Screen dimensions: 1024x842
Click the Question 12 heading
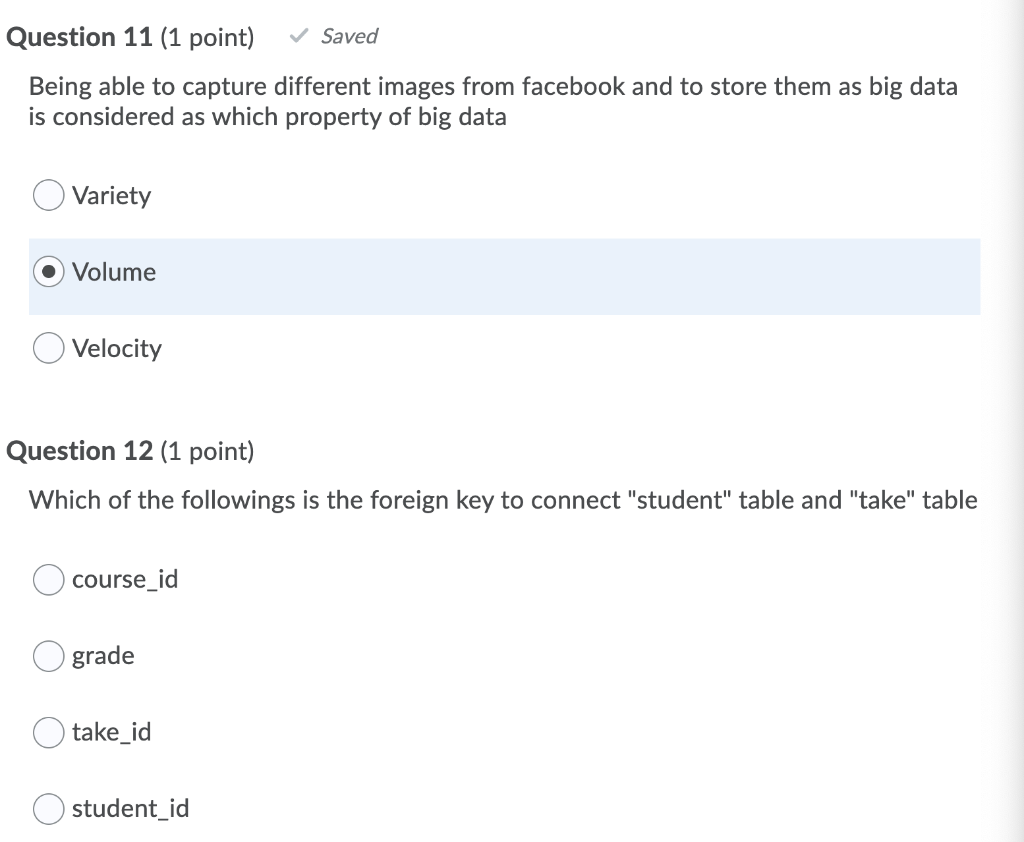(80, 451)
